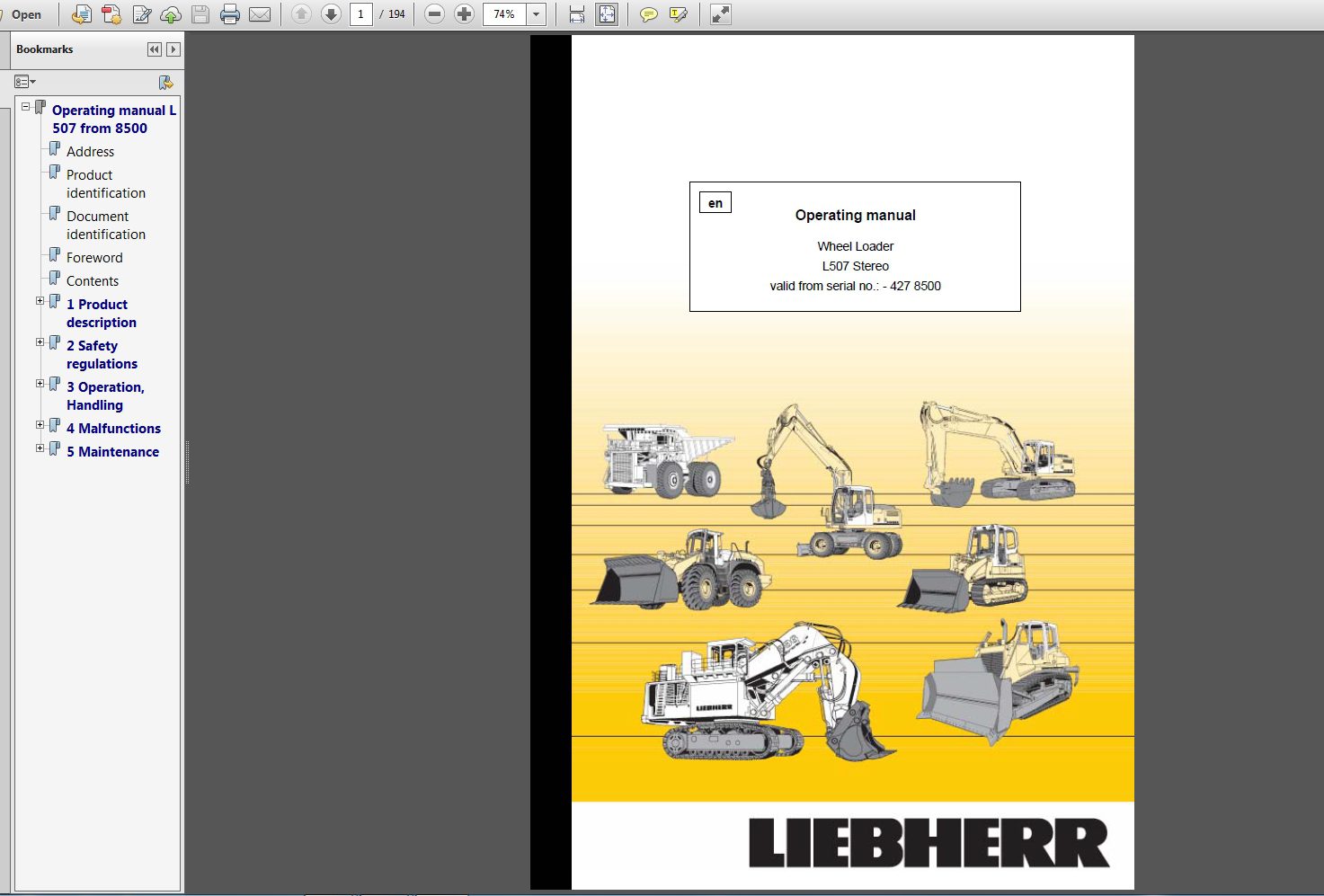The width and height of the screenshot is (1324, 896).
Task: Go to next page with down arrow
Action: 332,14
